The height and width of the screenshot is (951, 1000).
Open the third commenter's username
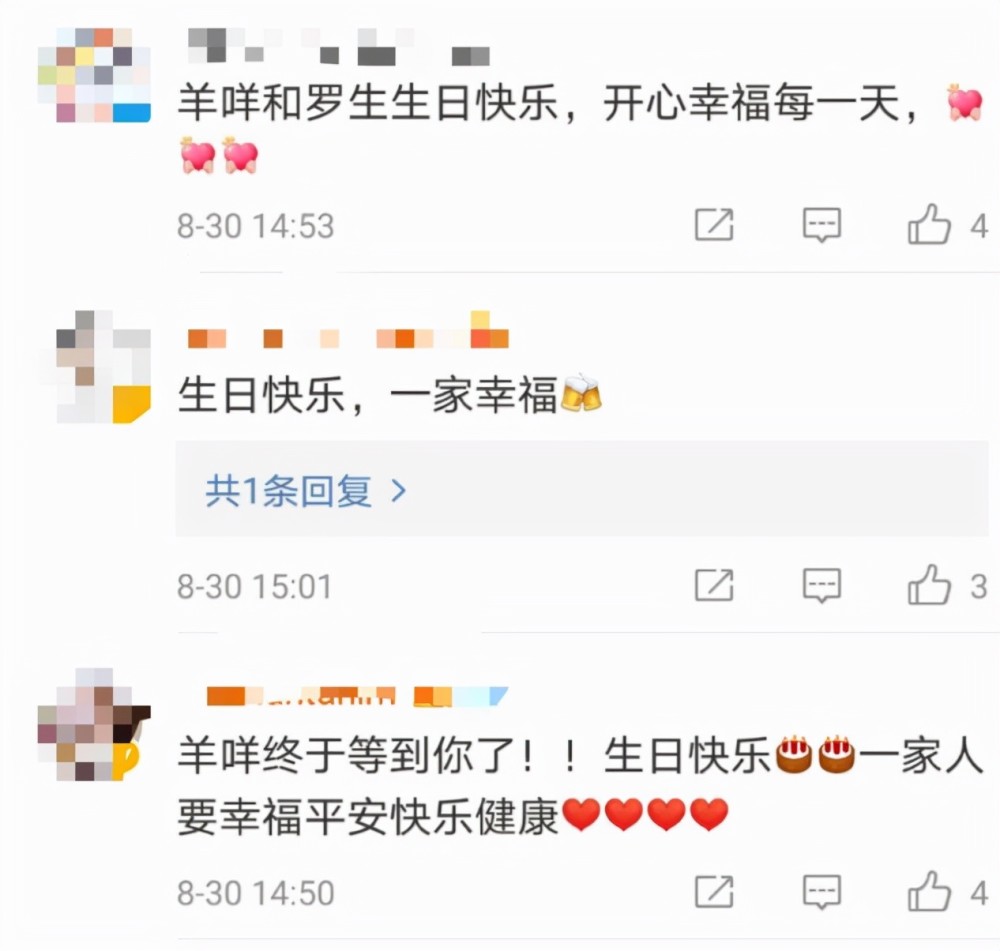[357, 696]
